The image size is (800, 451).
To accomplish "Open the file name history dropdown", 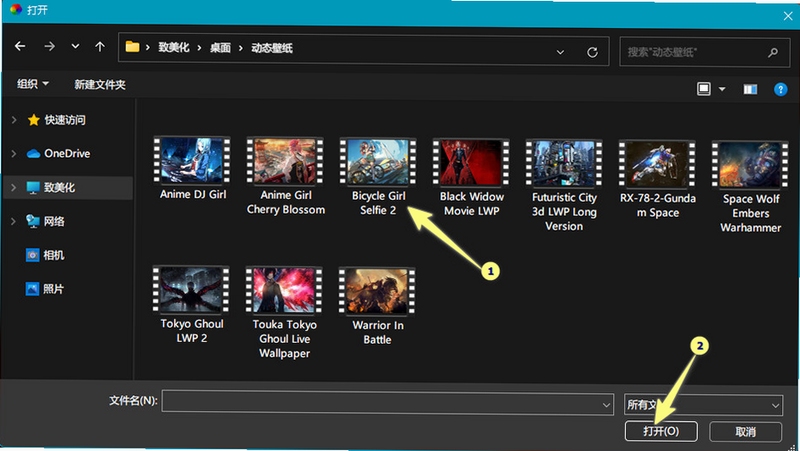I will point(606,405).
